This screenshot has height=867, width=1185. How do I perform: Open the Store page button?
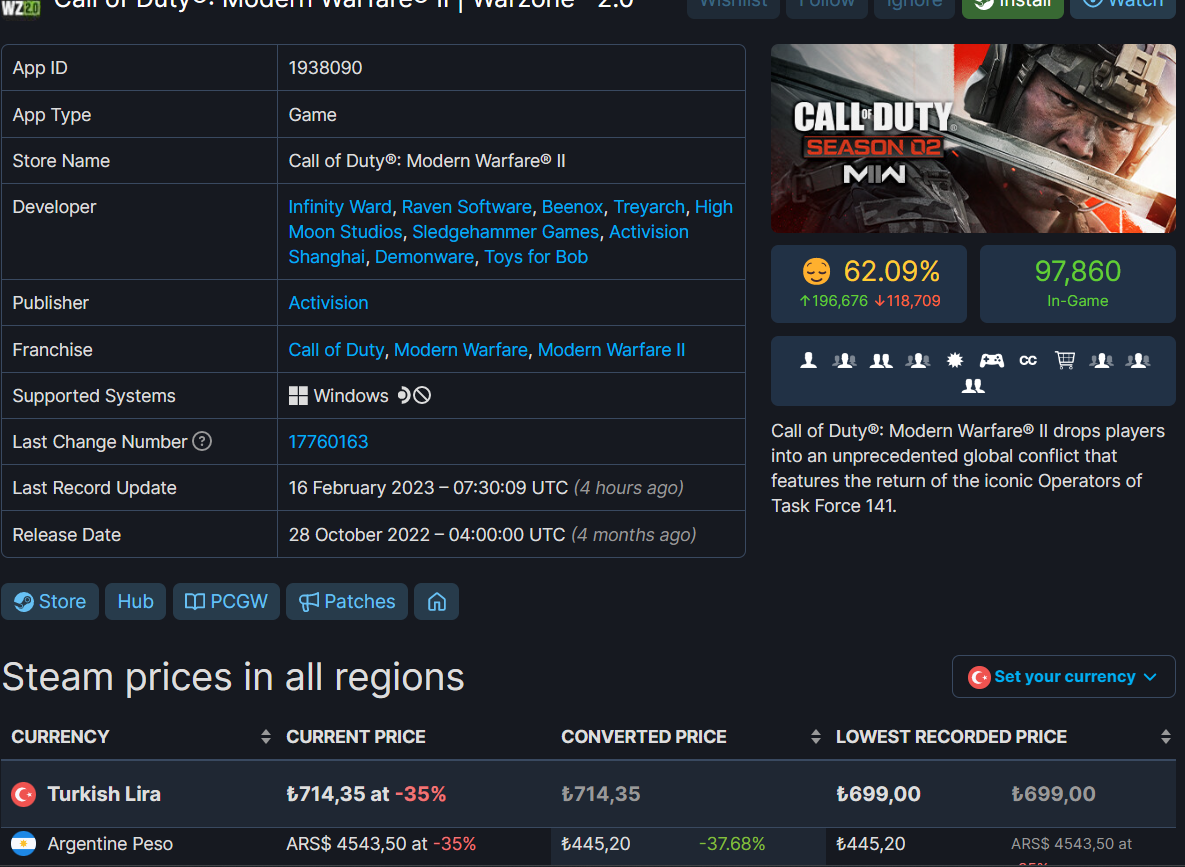[50, 602]
